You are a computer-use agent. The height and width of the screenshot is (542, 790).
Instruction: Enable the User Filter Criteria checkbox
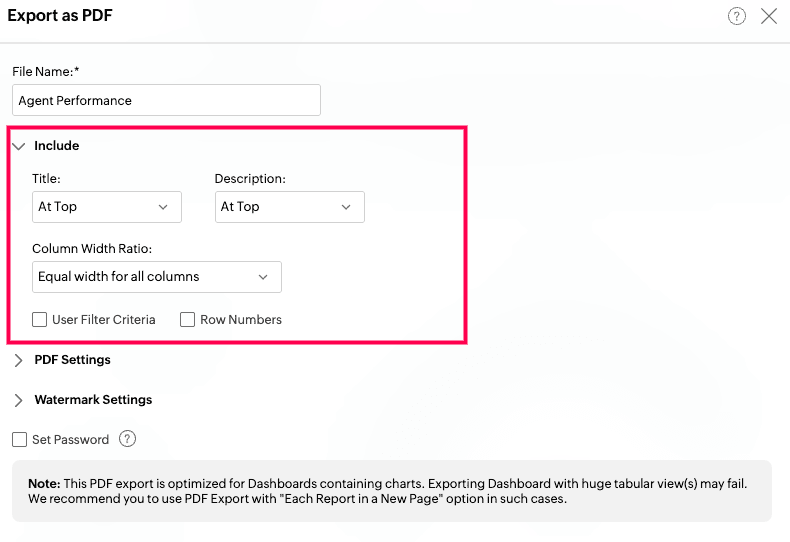[x=39, y=319]
